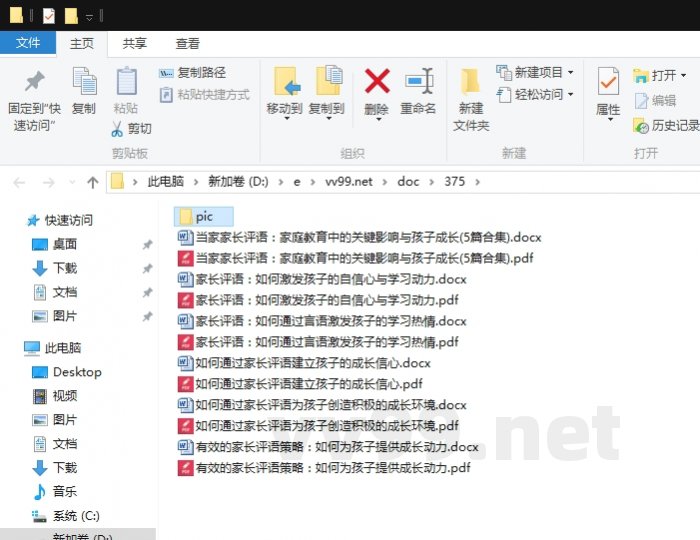Viewport: 700px width, 540px height.
Task: Click the Move to folder icon
Action: (x=285, y=81)
